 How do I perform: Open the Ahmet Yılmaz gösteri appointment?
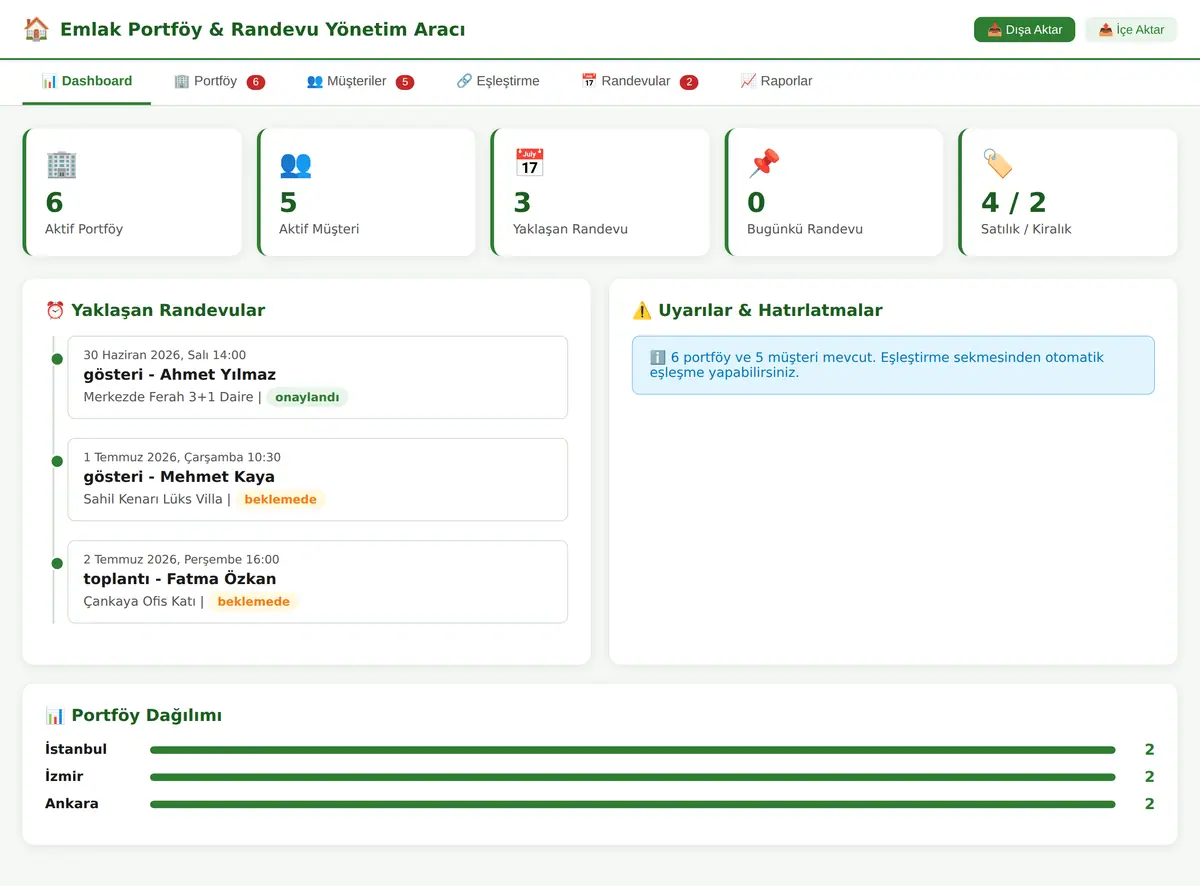[318, 377]
